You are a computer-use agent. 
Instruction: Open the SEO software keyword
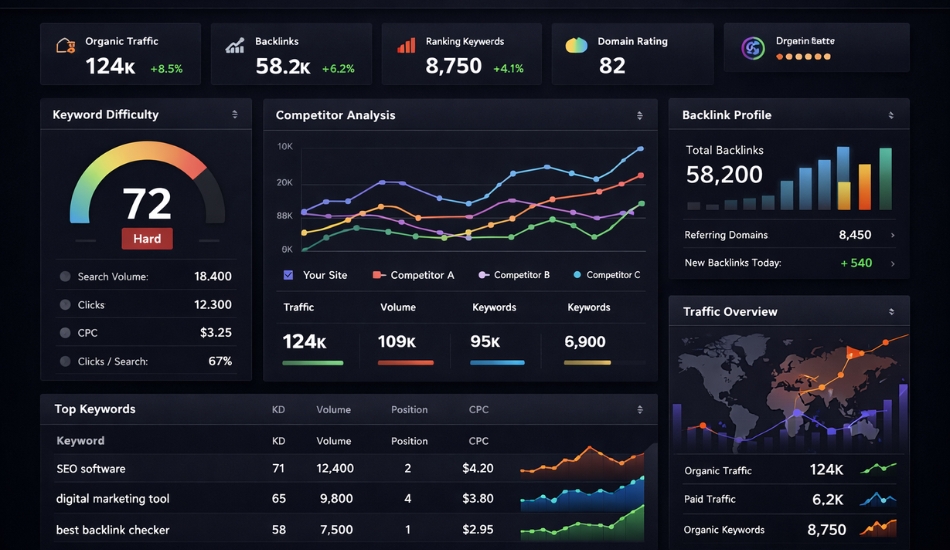pos(91,468)
